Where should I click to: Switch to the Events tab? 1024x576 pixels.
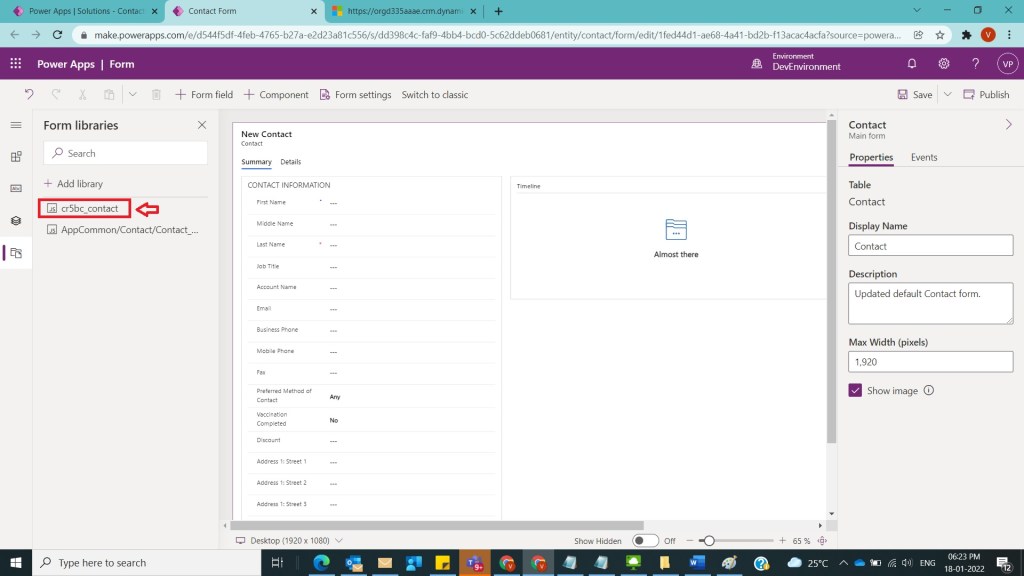[923, 157]
